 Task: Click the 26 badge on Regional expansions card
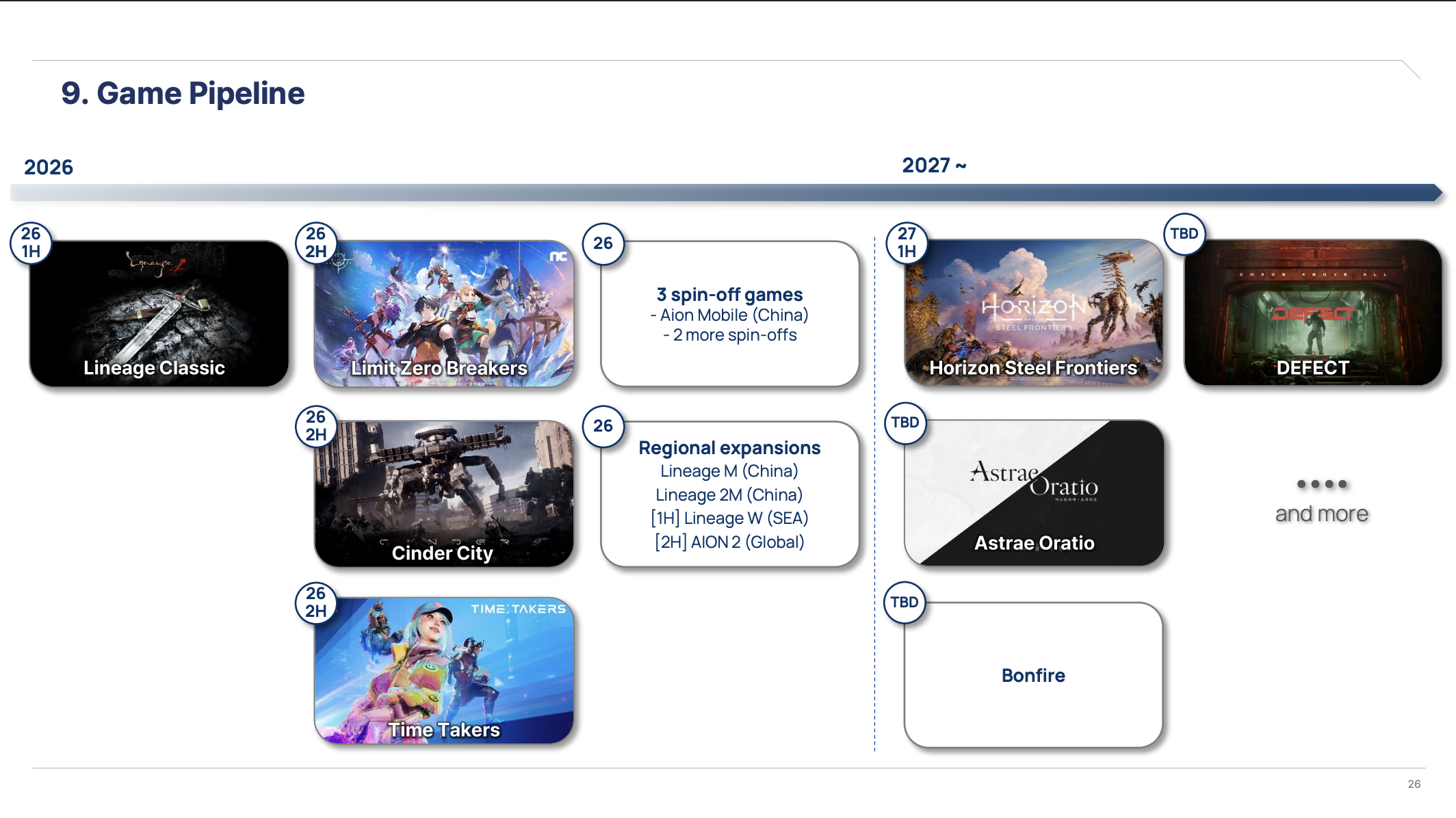click(603, 426)
